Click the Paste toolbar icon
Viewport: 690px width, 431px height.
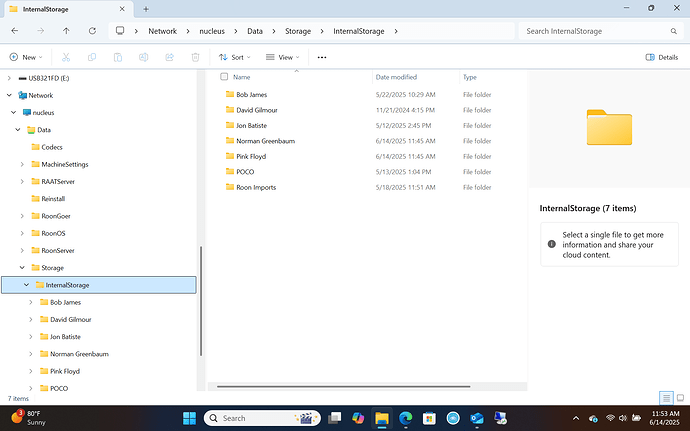[117, 57]
